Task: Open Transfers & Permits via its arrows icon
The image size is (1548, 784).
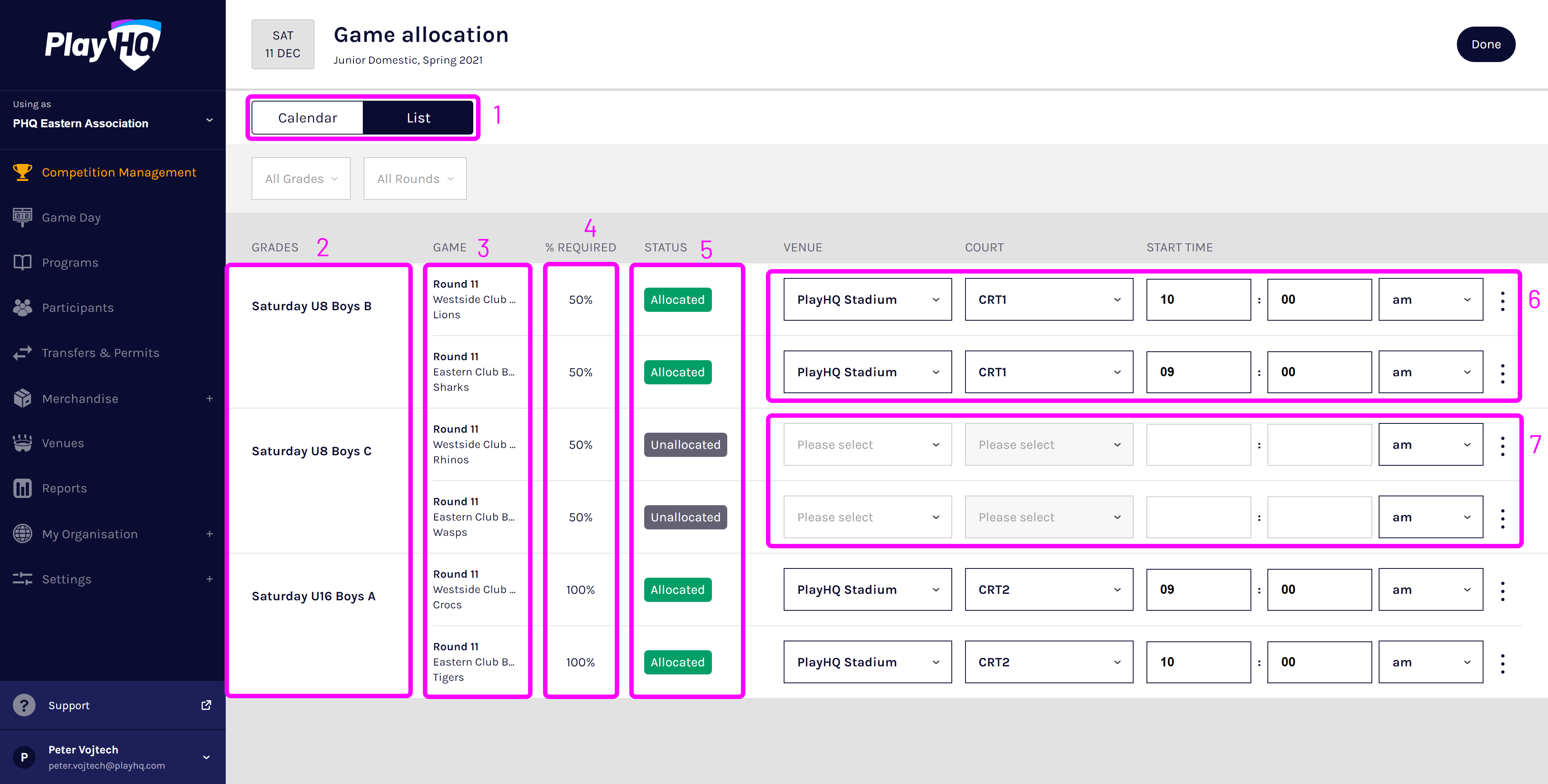Action: tap(22, 353)
